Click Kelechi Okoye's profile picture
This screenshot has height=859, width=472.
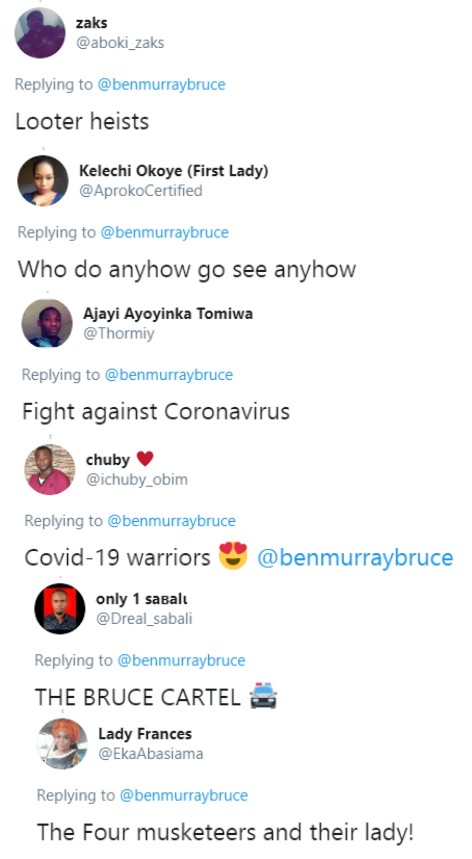tap(43, 181)
